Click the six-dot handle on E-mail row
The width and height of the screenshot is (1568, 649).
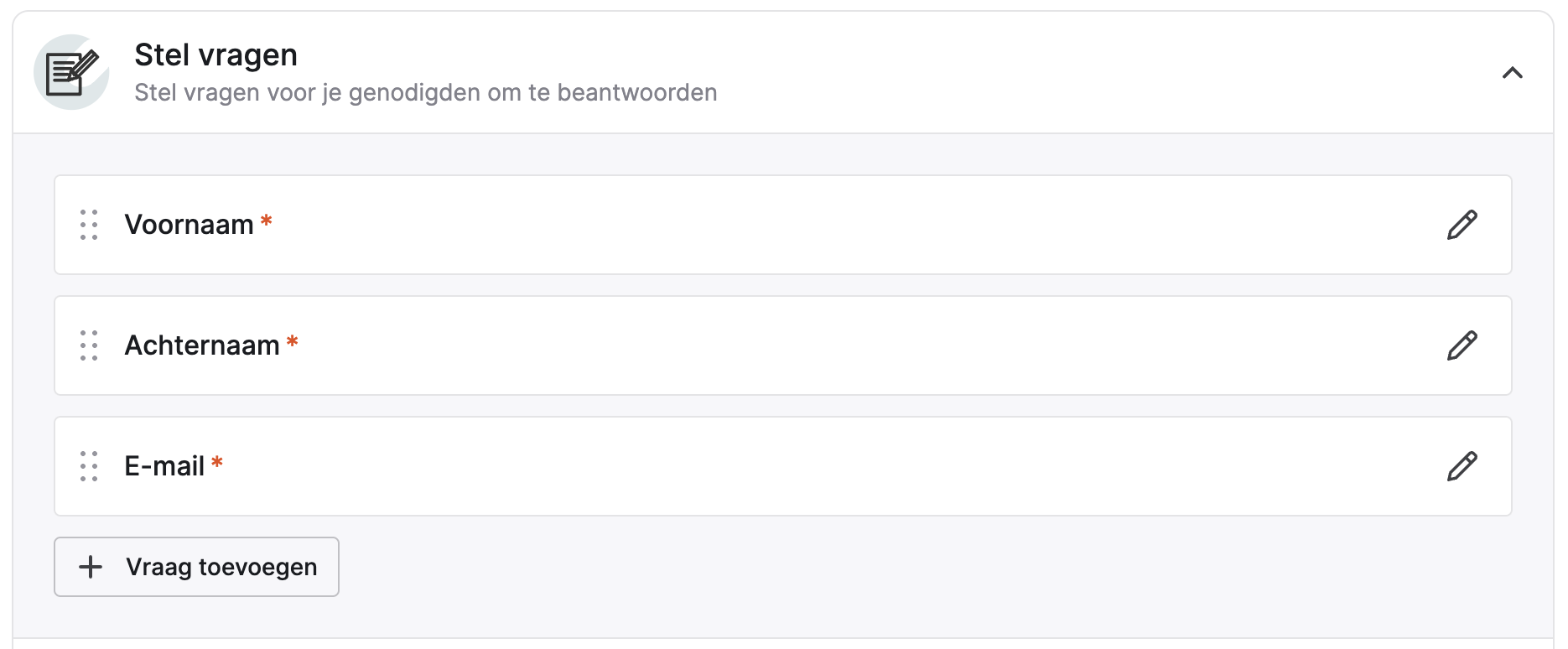[x=89, y=466]
